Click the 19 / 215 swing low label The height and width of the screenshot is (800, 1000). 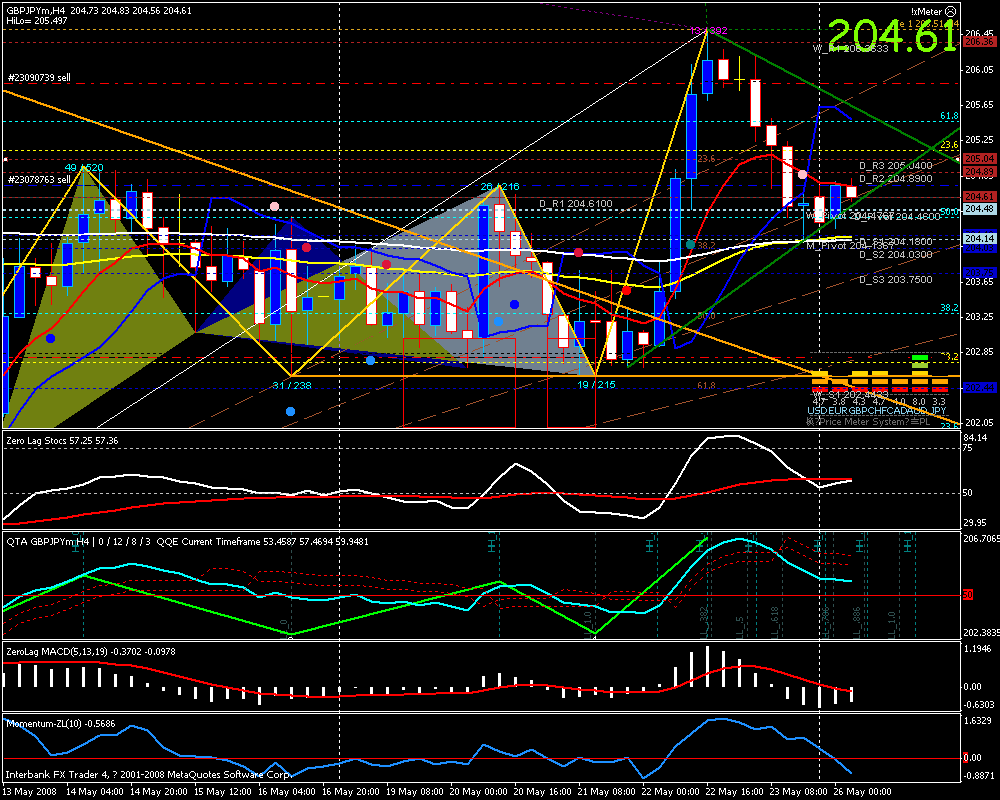596,385
